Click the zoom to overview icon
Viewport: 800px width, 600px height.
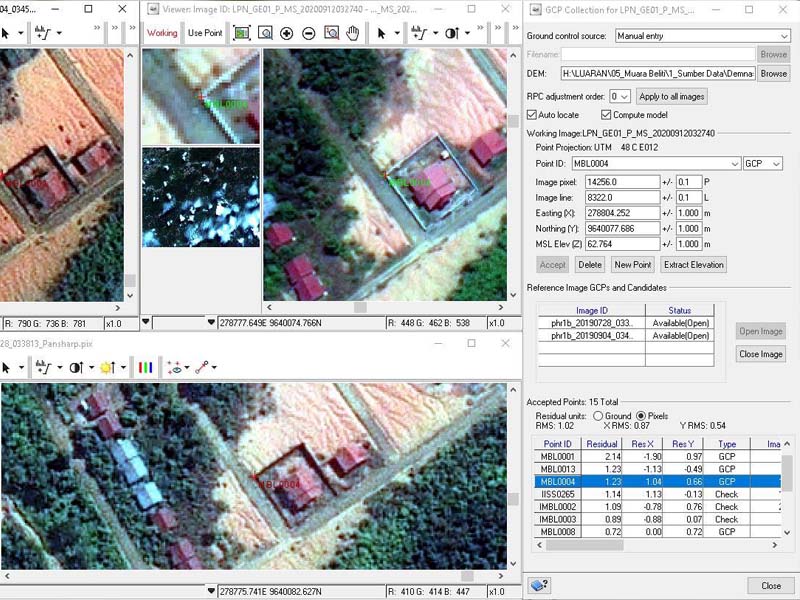tap(241, 33)
